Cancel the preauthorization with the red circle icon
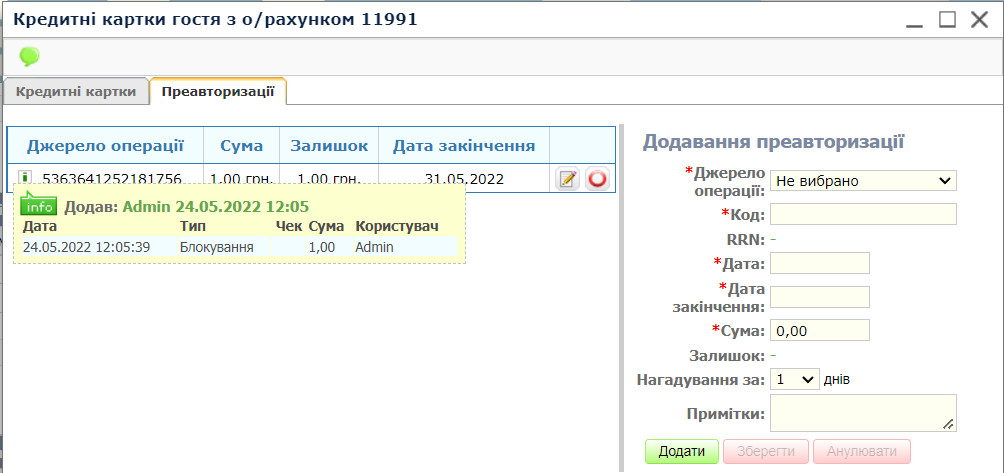This screenshot has height=473, width=1004. tap(597, 179)
